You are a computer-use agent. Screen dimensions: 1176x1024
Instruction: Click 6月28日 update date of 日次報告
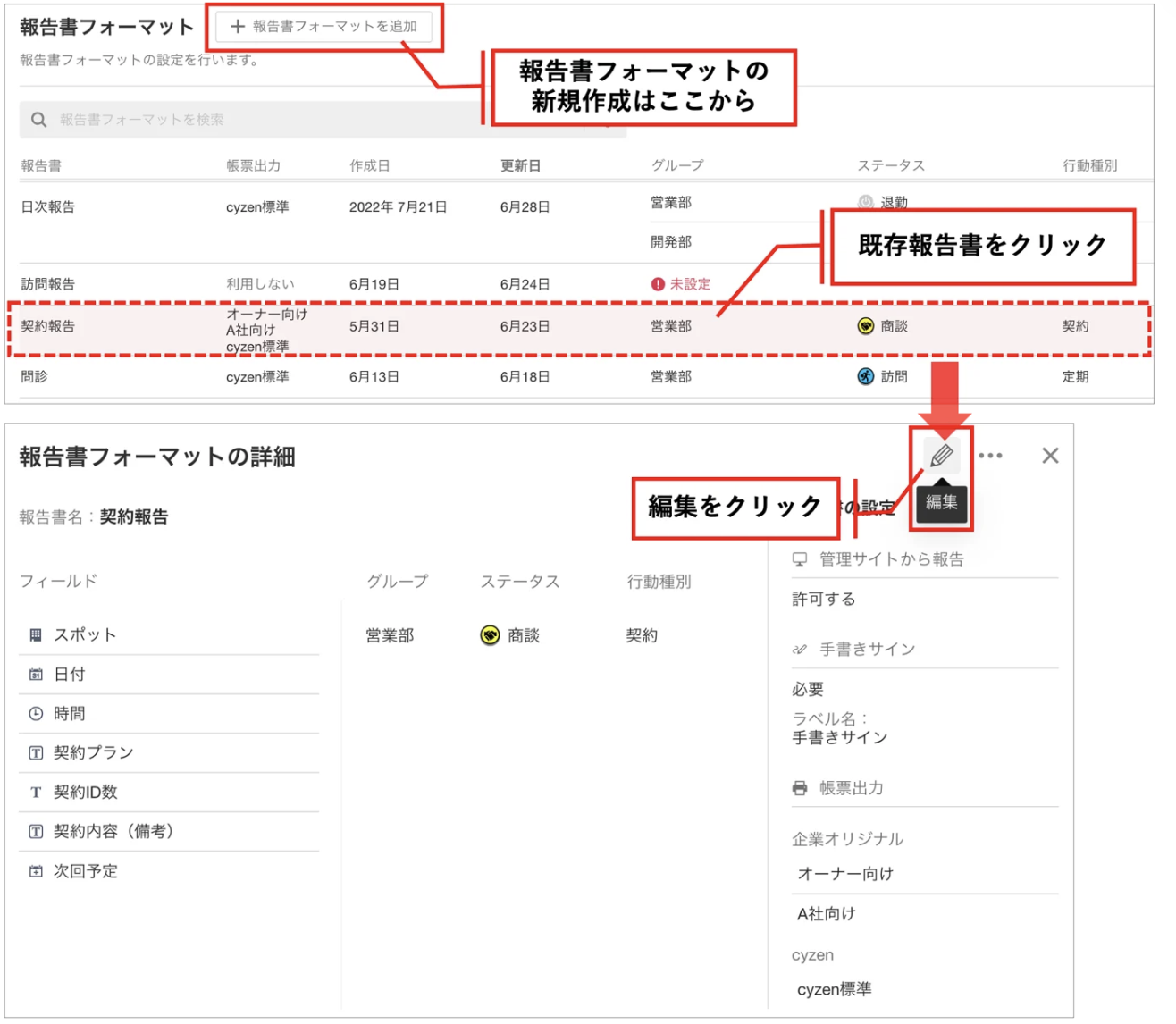tap(525, 206)
